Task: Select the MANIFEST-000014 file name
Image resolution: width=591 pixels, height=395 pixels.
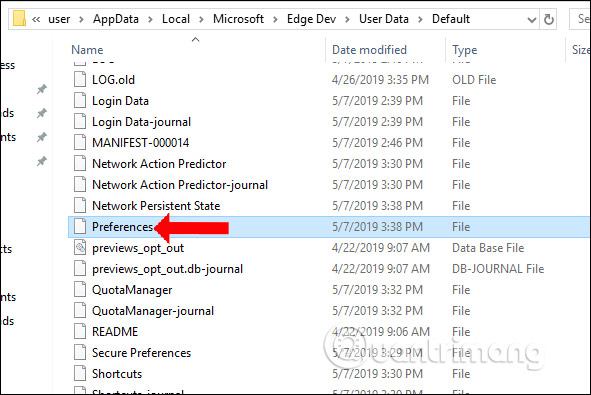Action: pyautogui.click(x=141, y=142)
